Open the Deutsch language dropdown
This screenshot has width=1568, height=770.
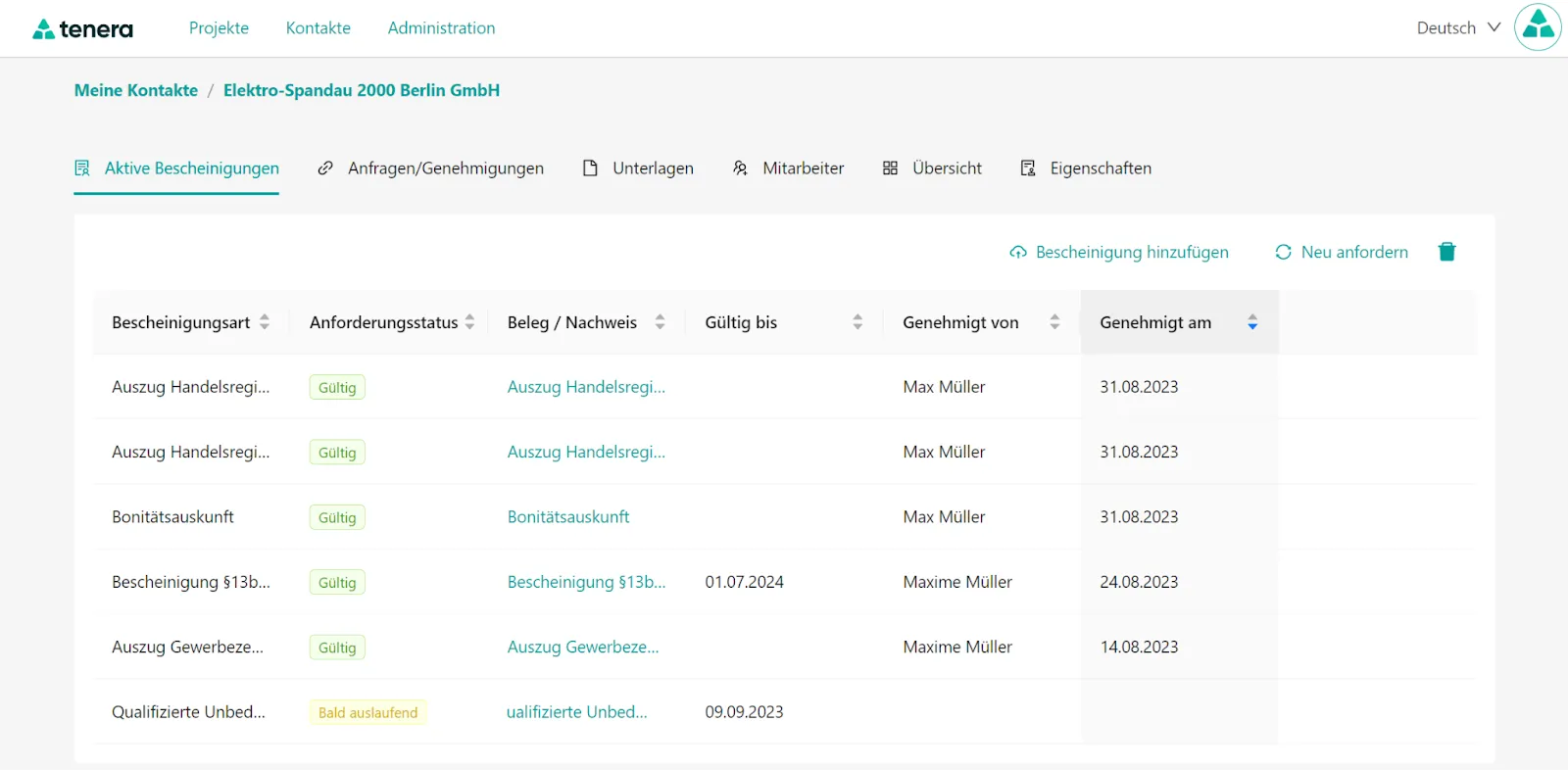tap(1458, 28)
